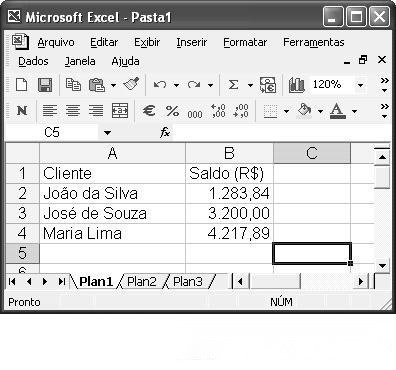Click the New workbook icon
396x370 pixels.
point(22,85)
